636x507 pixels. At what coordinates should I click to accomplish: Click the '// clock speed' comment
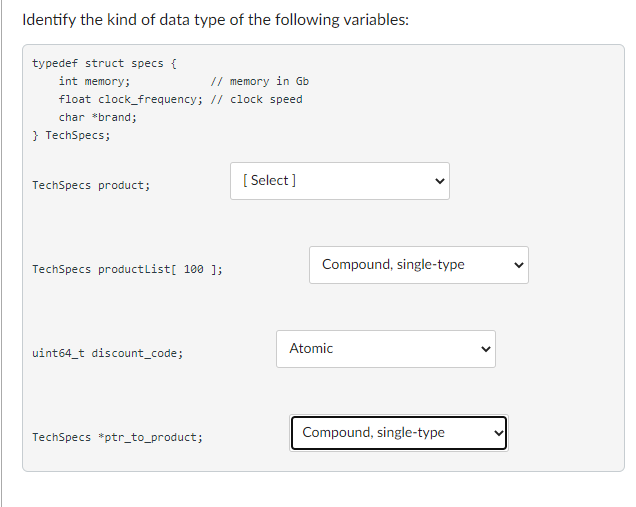pyautogui.click(x=256, y=99)
